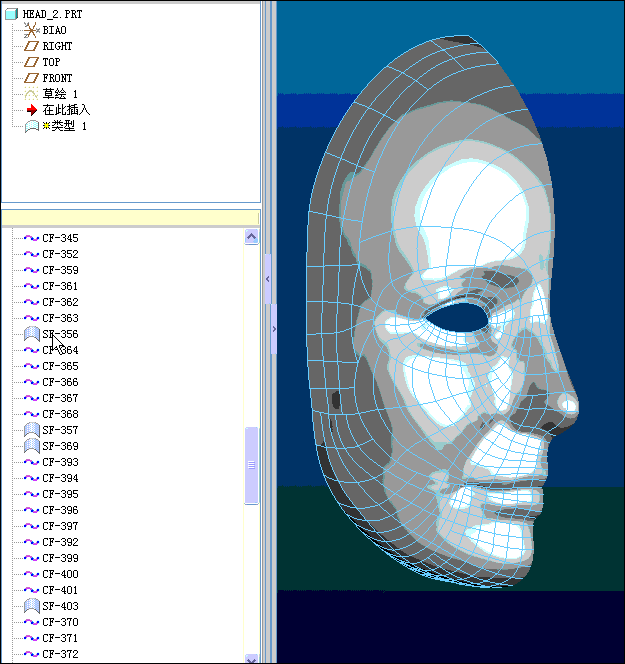Select the TOP label in the model tree
Screen dimensions: 625x664
coord(51,62)
